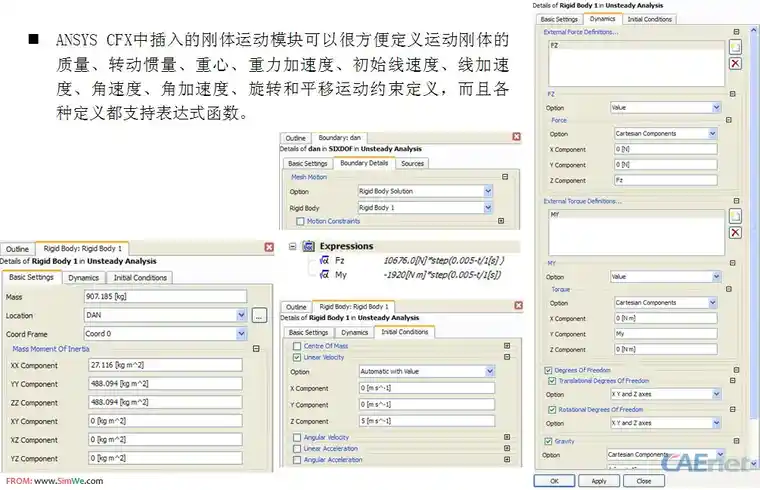The image size is (760, 490).
Task: Click XX Component inertia field
Action: point(165,365)
